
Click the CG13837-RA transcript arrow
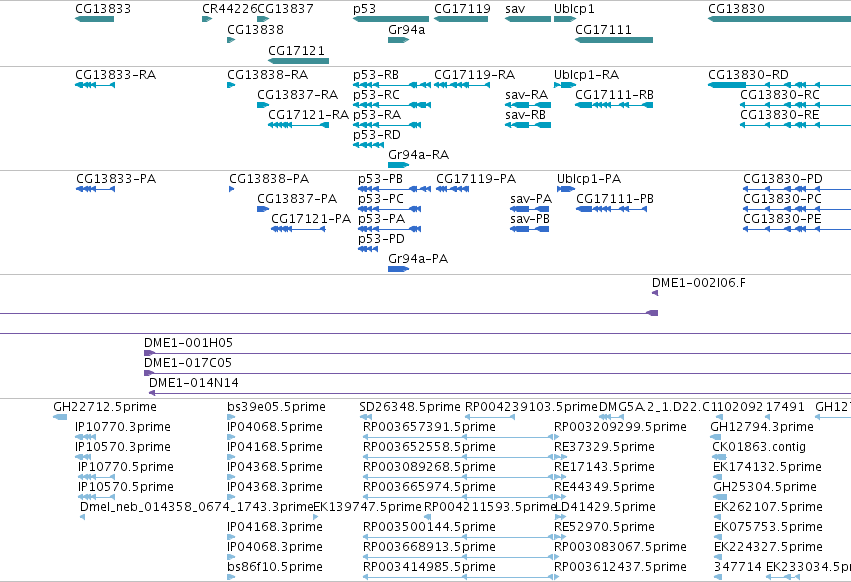pos(263,105)
